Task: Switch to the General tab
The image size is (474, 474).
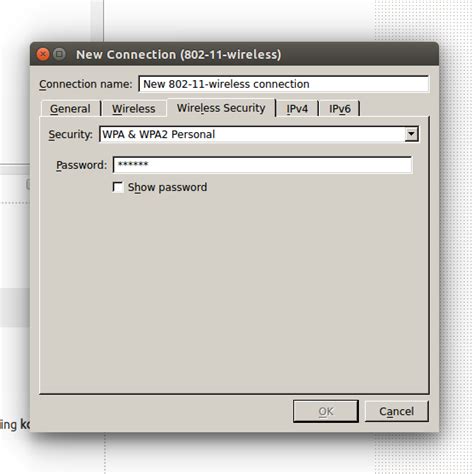Action: pyautogui.click(x=70, y=109)
